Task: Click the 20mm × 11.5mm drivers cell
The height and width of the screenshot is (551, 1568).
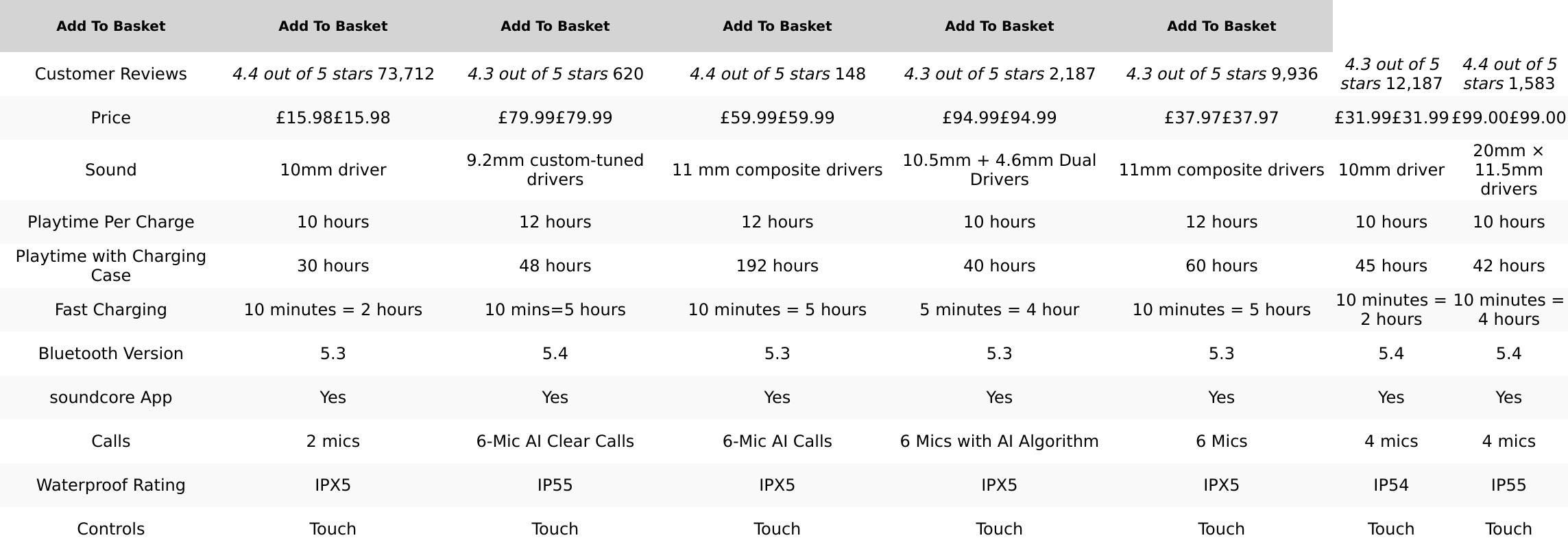Action: 1508,170
